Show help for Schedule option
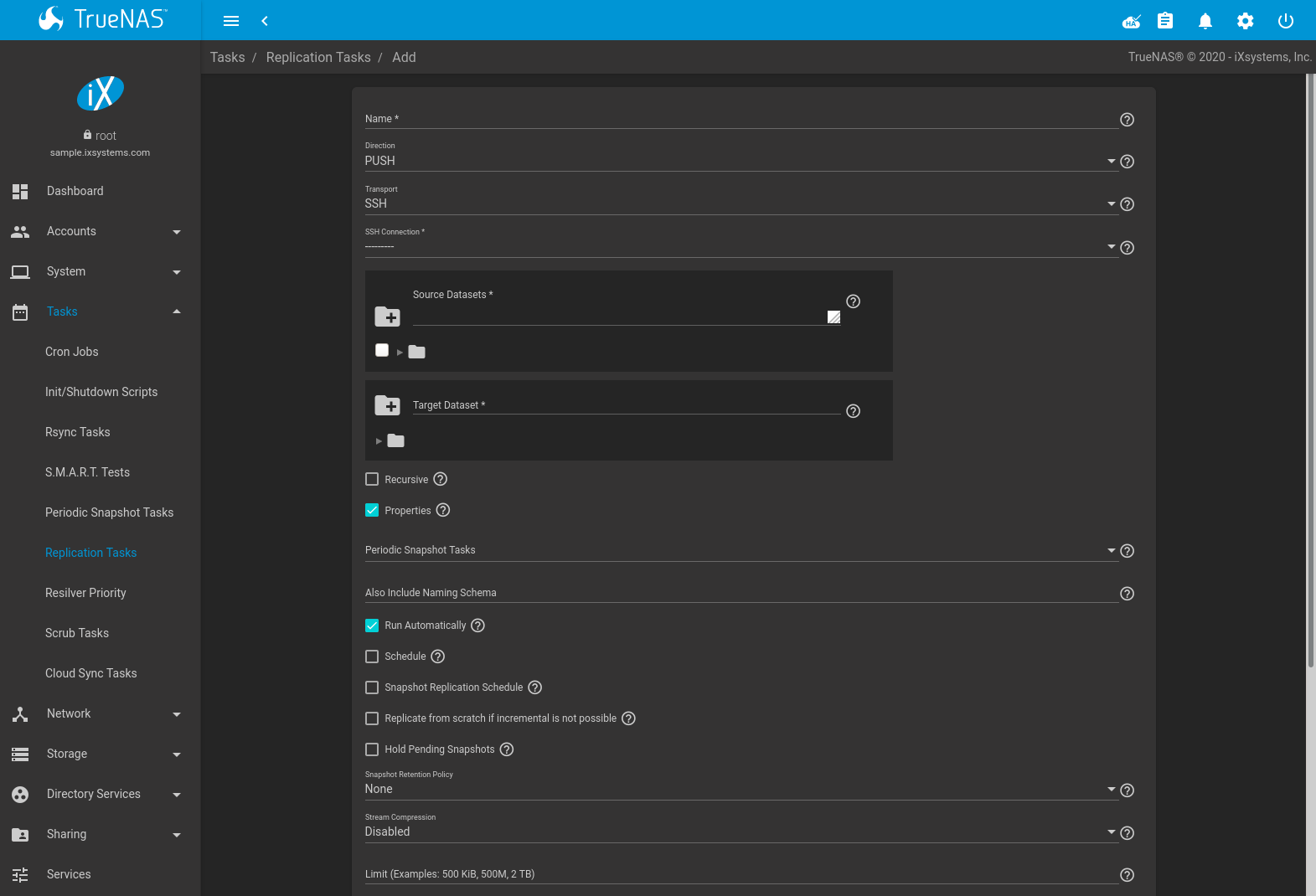1316x896 pixels. (x=438, y=657)
